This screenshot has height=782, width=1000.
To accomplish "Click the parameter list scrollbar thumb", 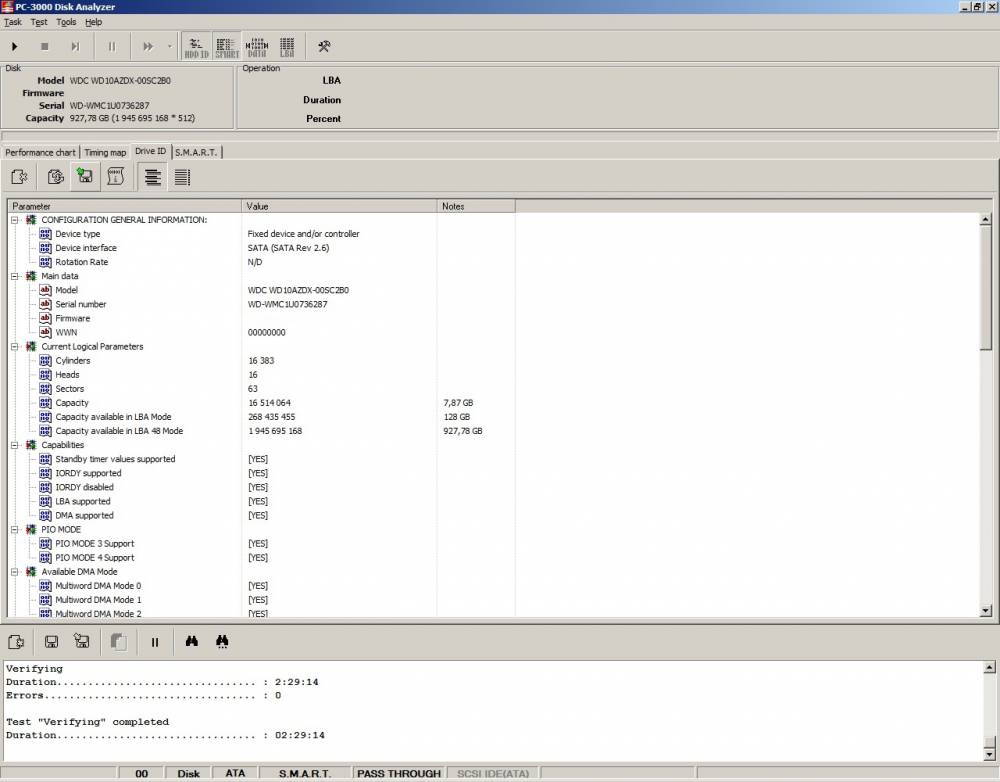I will click(985, 287).
